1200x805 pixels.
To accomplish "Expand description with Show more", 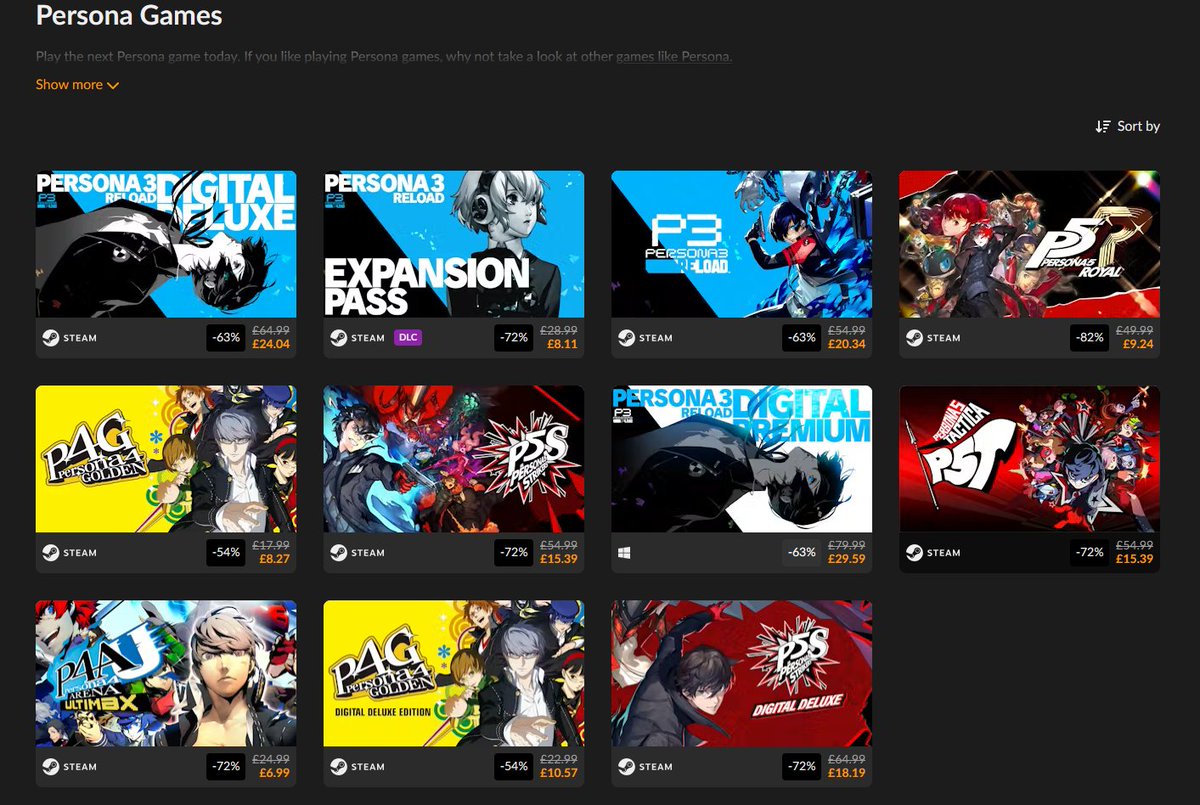I will (77, 85).
